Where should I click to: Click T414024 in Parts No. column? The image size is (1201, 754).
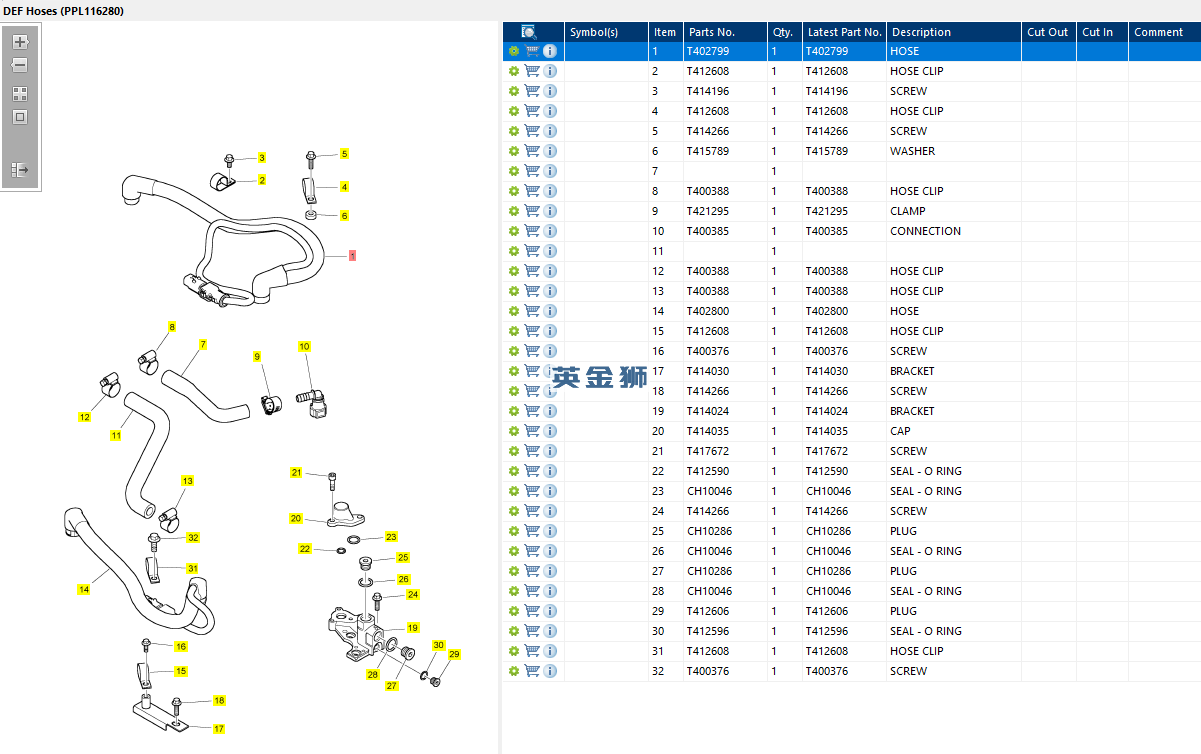coord(708,411)
